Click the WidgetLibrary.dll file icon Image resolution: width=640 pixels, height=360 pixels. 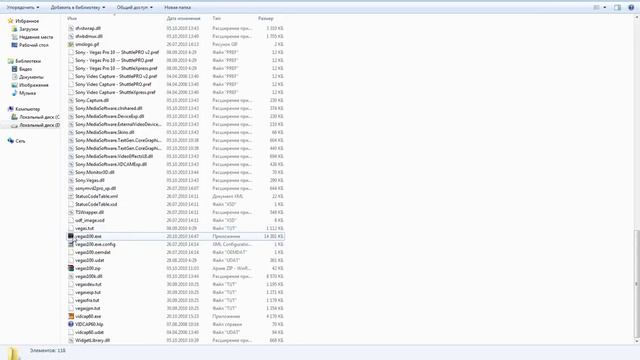tap(71, 340)
